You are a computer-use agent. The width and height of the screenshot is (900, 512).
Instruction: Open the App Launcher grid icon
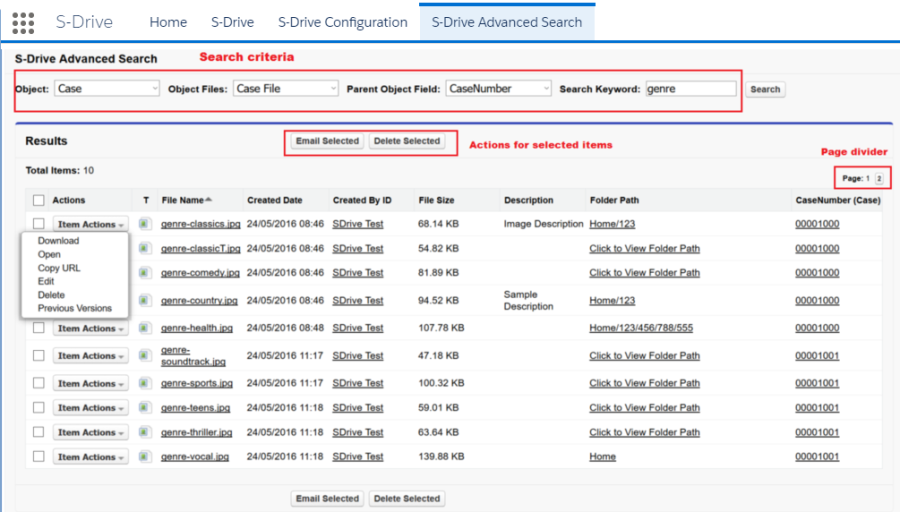pyautogui.click(x=23, y=22)
